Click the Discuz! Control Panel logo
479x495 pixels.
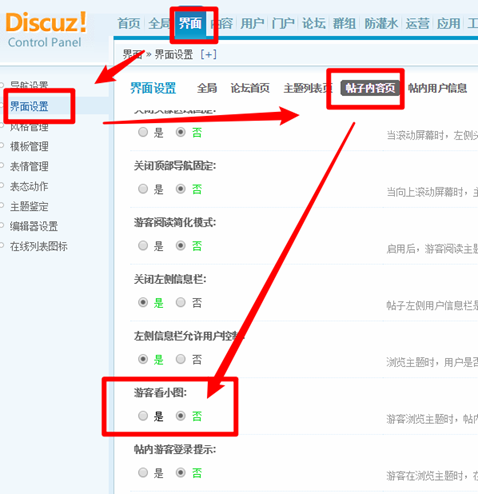click(46, 30)
